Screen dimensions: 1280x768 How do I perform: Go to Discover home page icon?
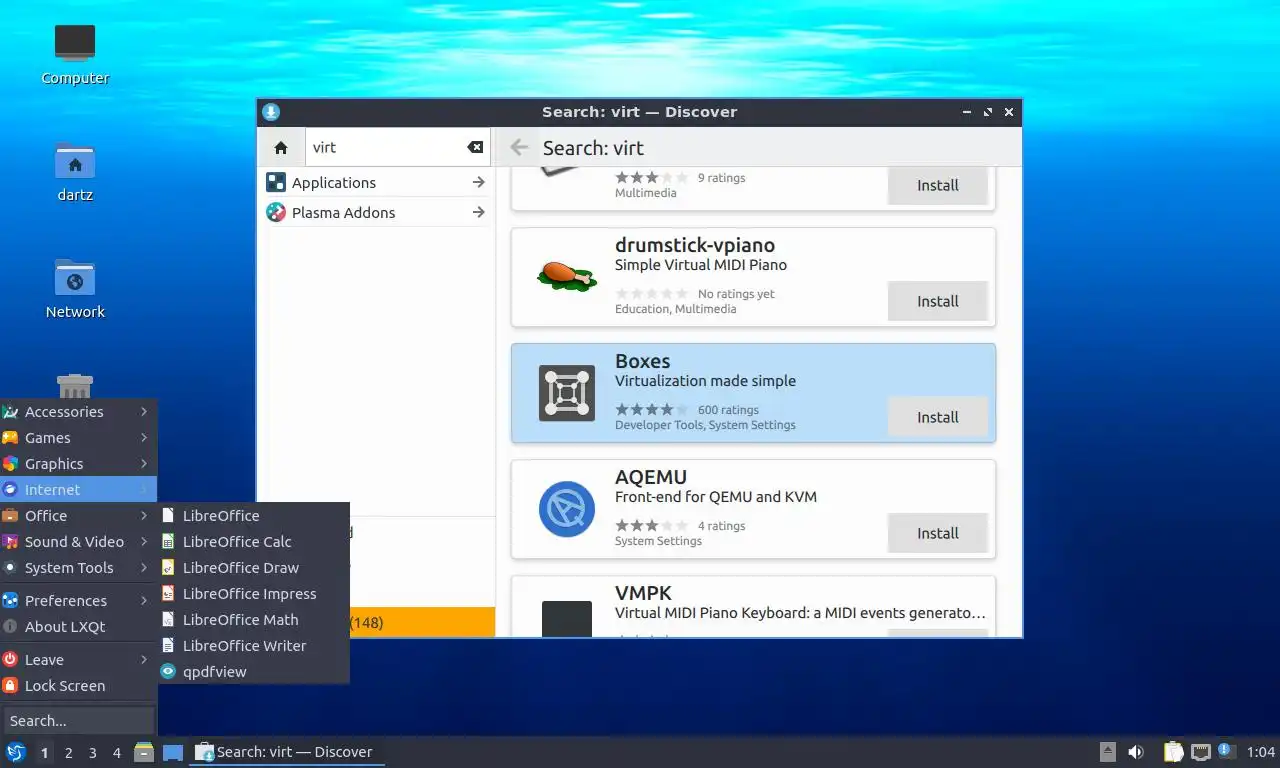[x=281, y=147]
